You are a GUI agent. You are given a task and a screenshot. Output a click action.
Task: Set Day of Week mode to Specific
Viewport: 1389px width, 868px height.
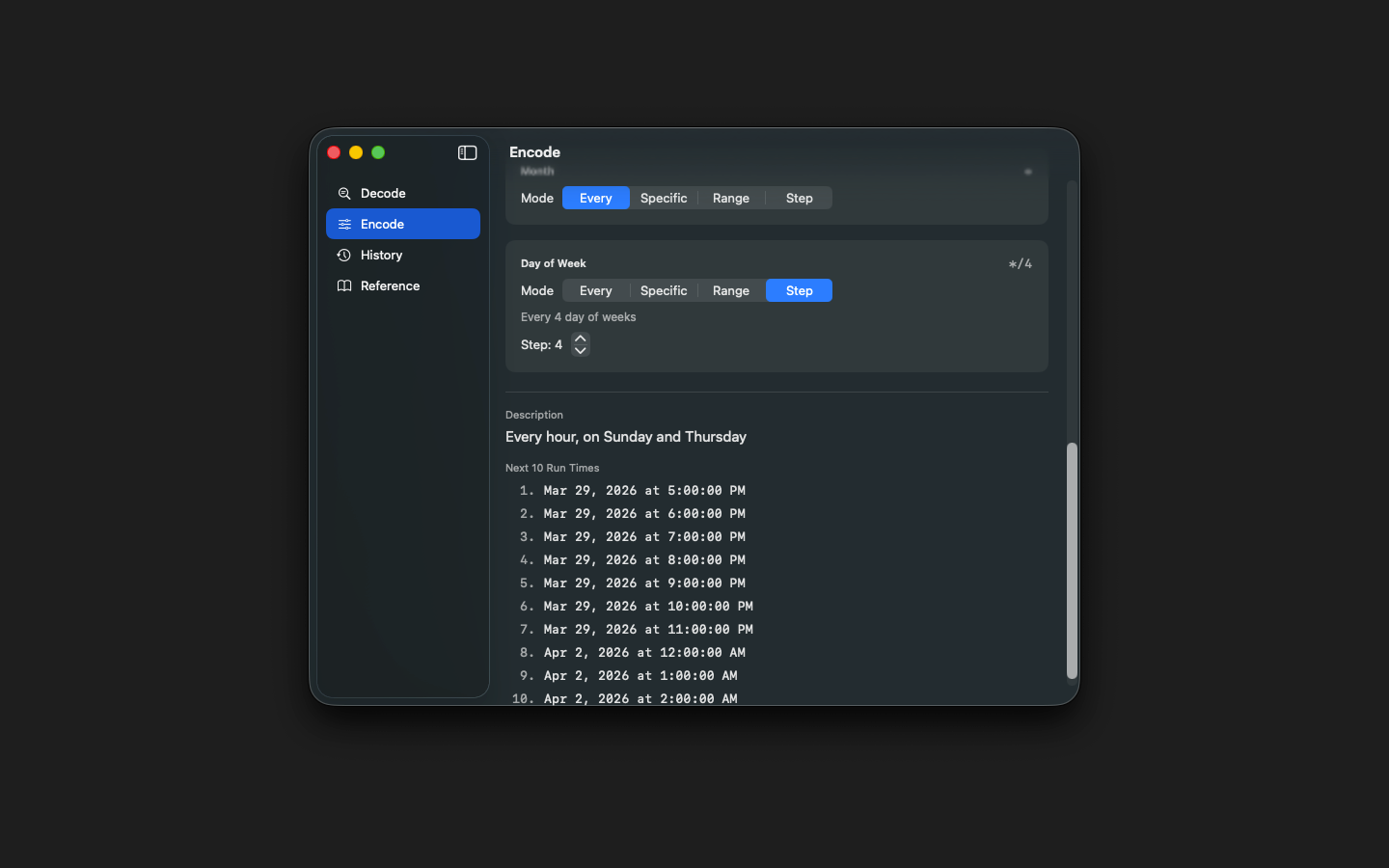coord(664,290)
